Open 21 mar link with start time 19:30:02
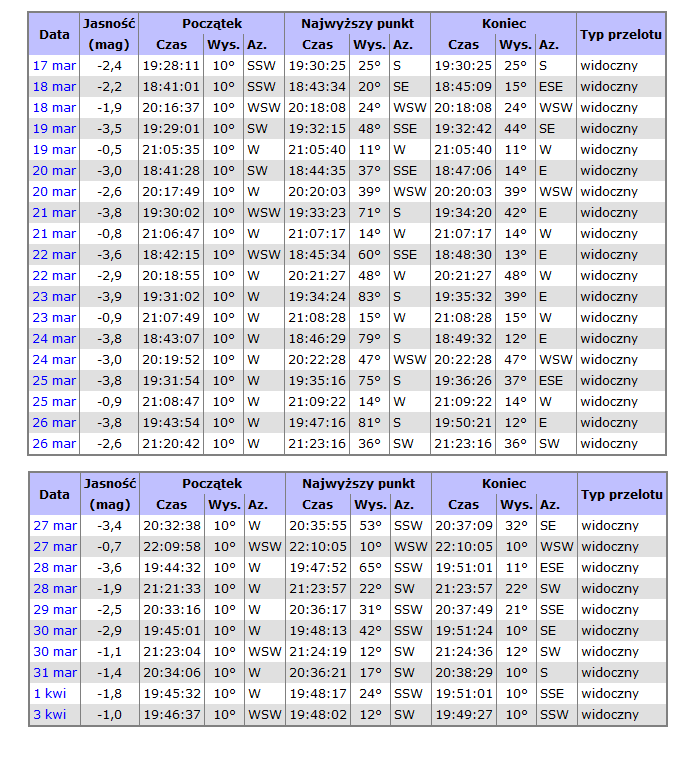694x772 pixels. coord(54,213)
